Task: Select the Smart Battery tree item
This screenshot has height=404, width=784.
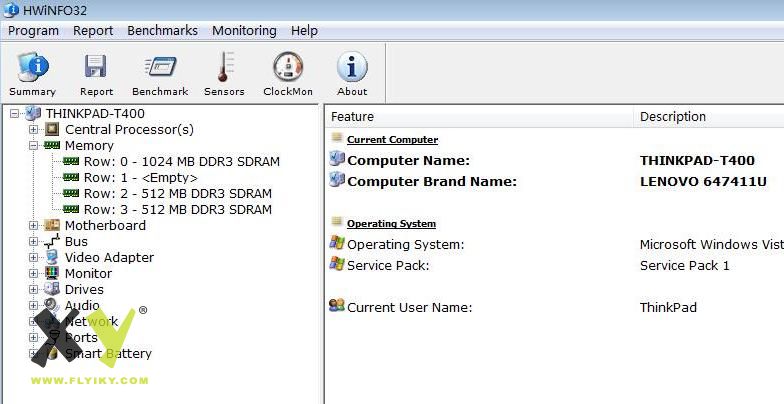Action: pyautogui.click(x=108, y=354)
